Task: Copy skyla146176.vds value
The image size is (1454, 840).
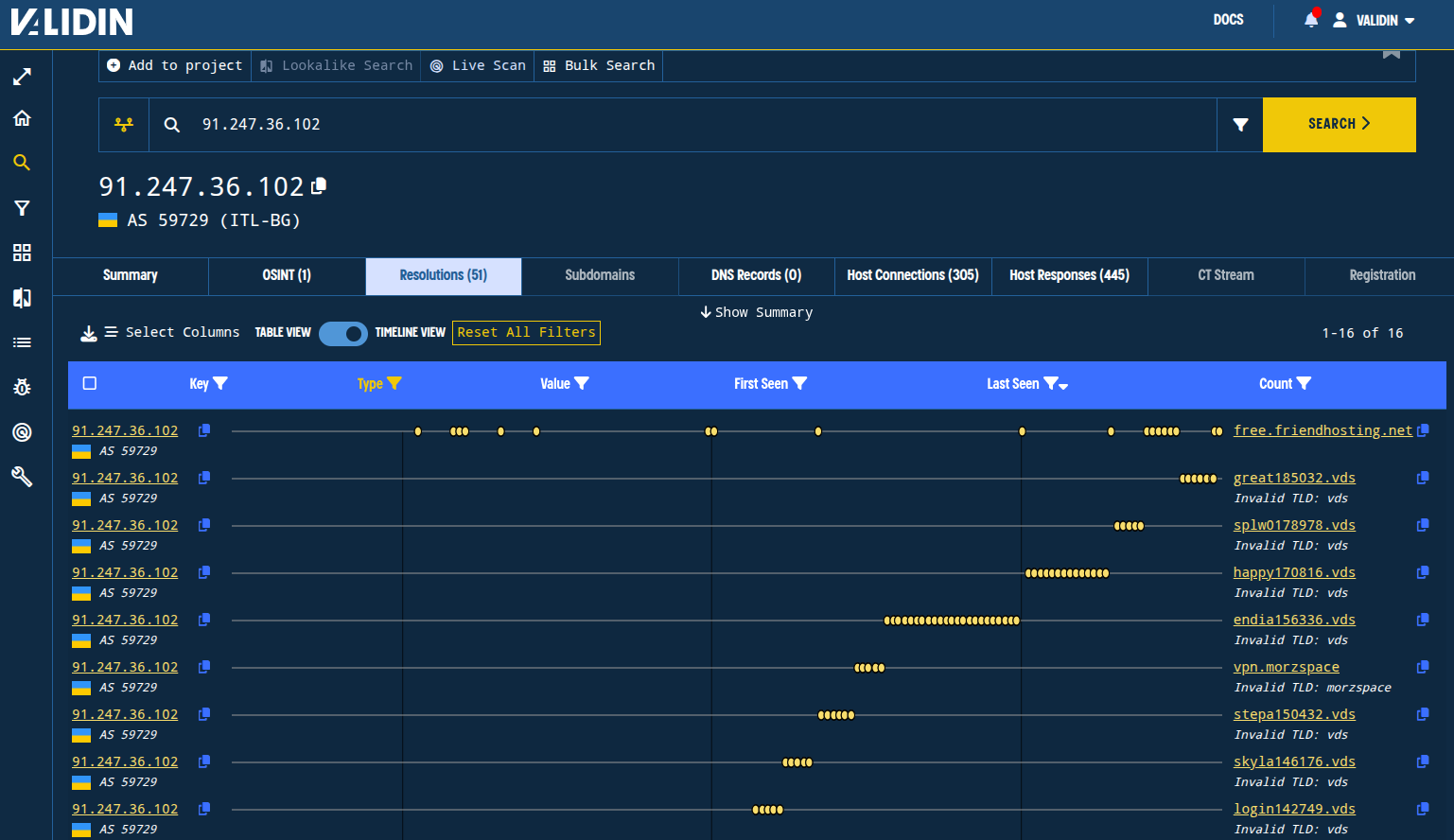Action: pyautogui.click(x=1423, y=761)
